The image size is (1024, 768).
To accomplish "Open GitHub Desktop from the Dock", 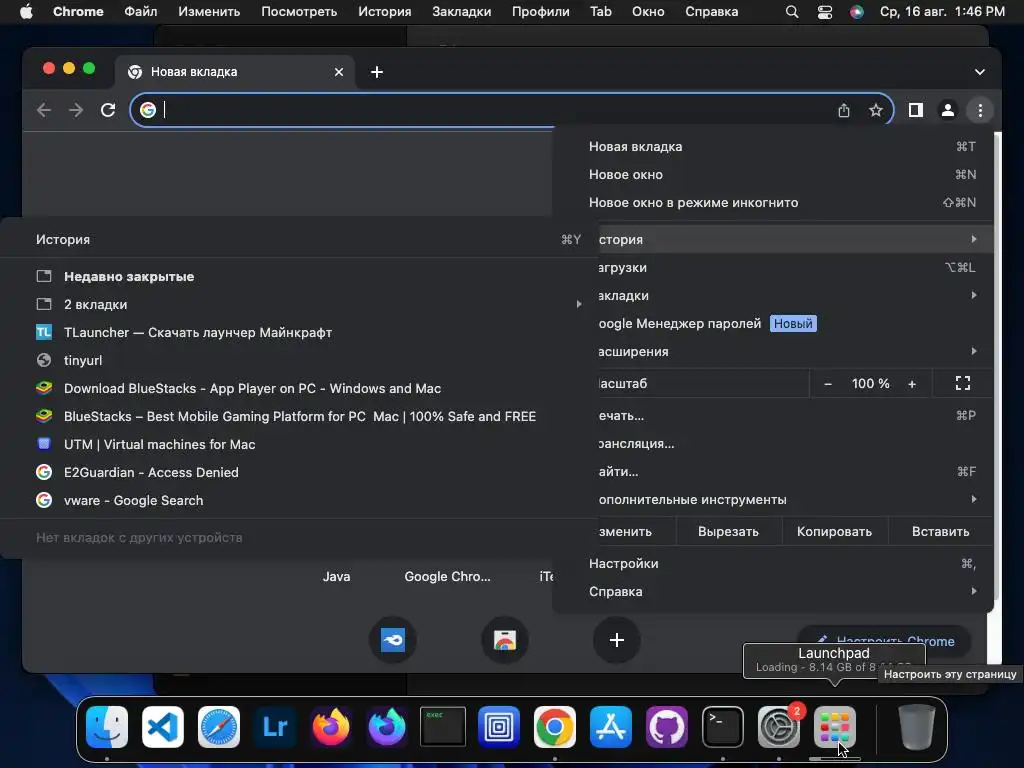I will pos(667,726).
